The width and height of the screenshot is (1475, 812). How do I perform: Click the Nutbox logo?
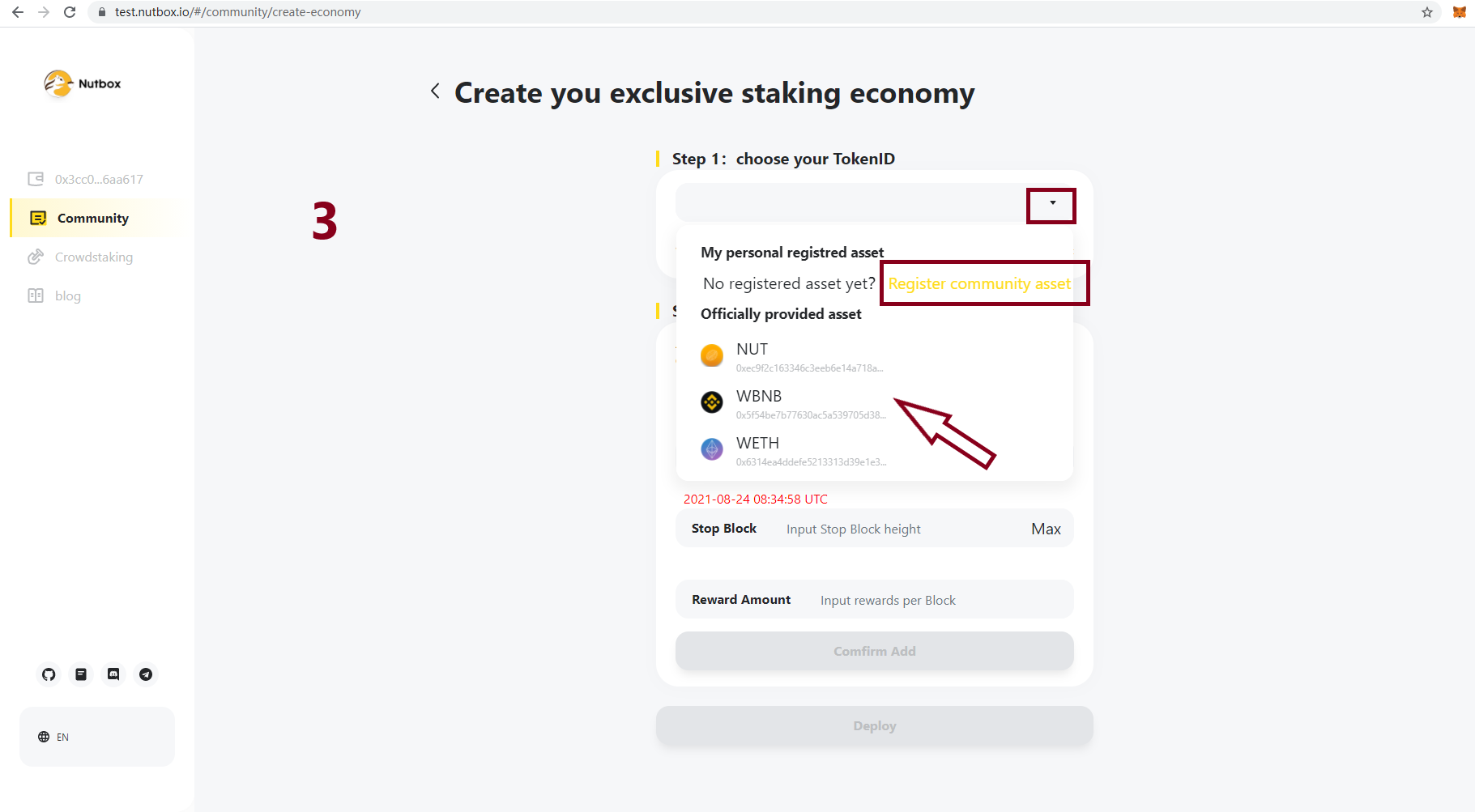(x=83, y=83)
